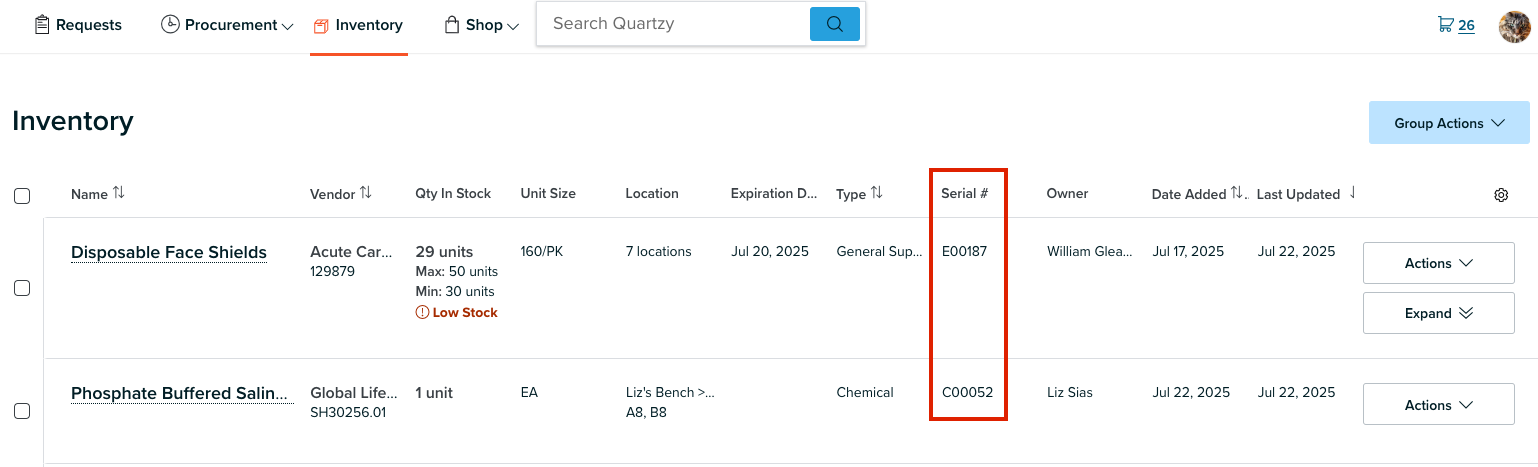Click the Unit Size column header
The image size is (1538, 467).
coord(548,193)
